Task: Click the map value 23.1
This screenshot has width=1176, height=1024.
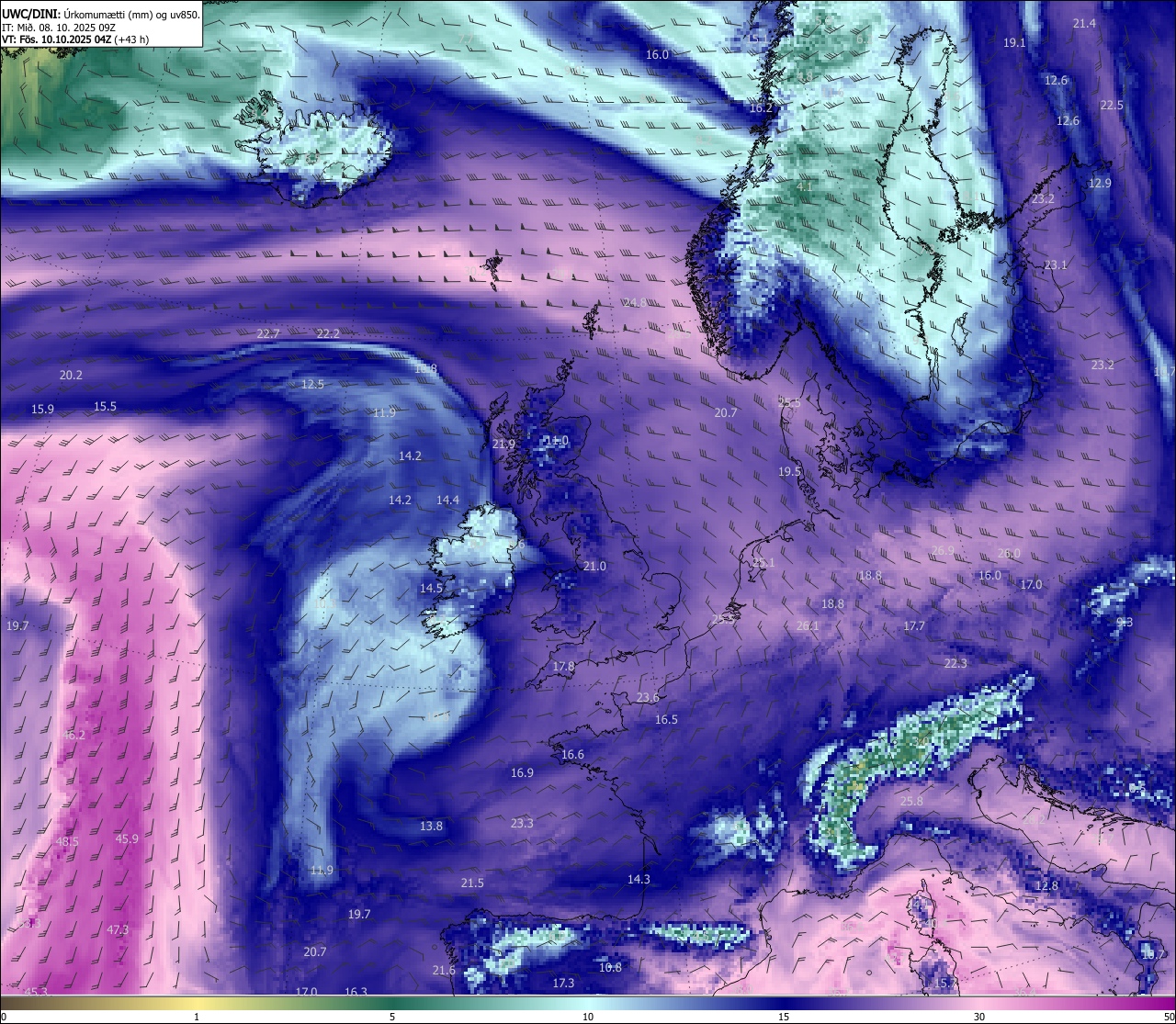Action: pyautogui.click(x=1056, y=264)
